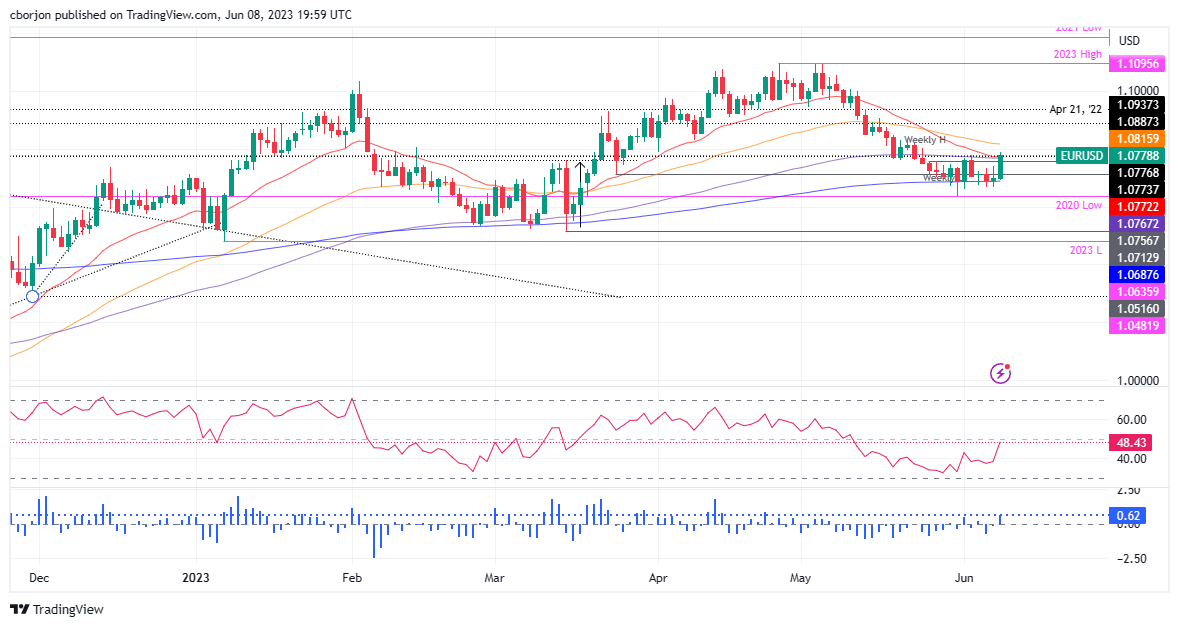
Task: Click the magenta 1.06359 price label
Action: click(x=1137, y=291)
